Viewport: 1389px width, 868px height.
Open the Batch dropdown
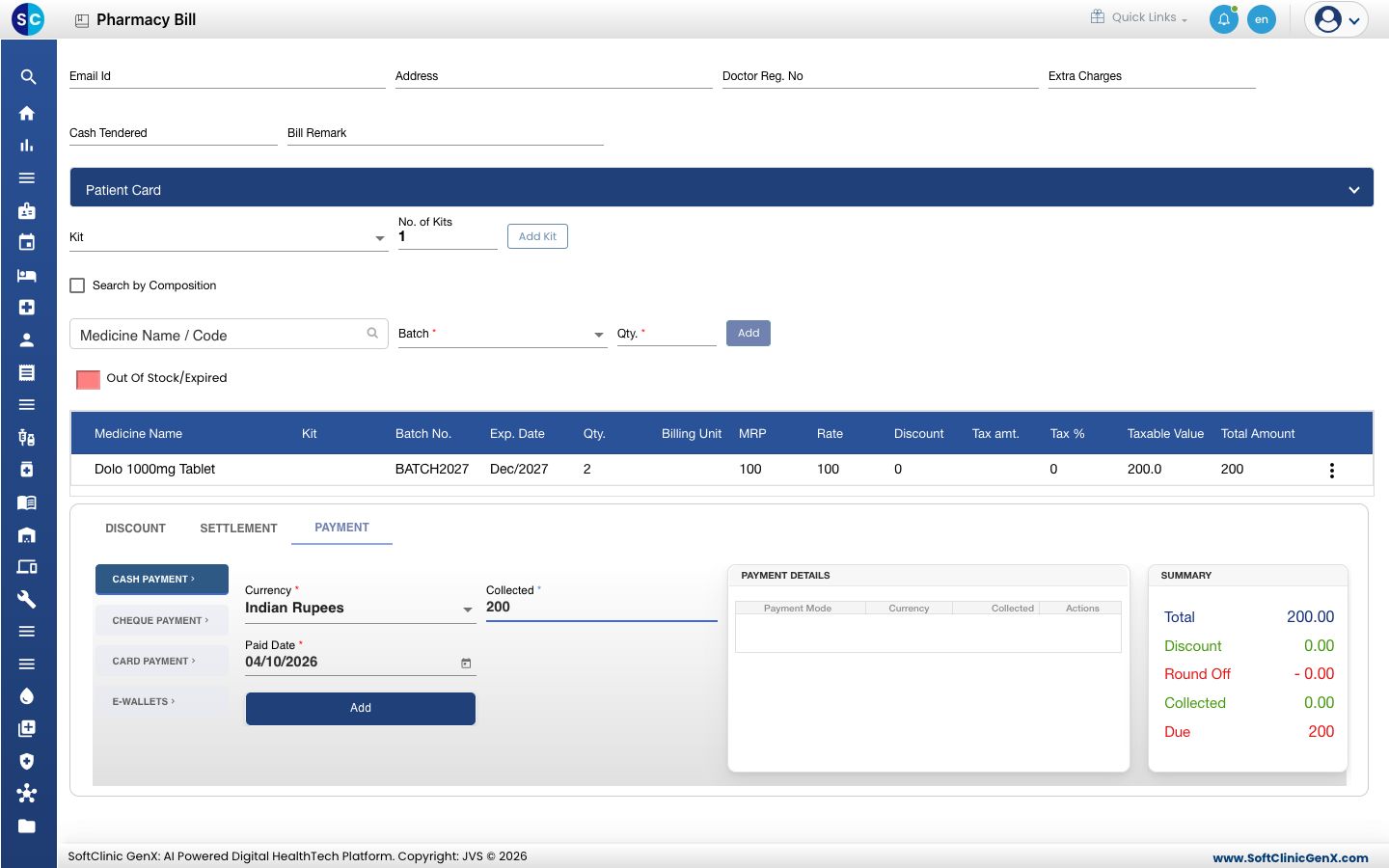[503, 334]
